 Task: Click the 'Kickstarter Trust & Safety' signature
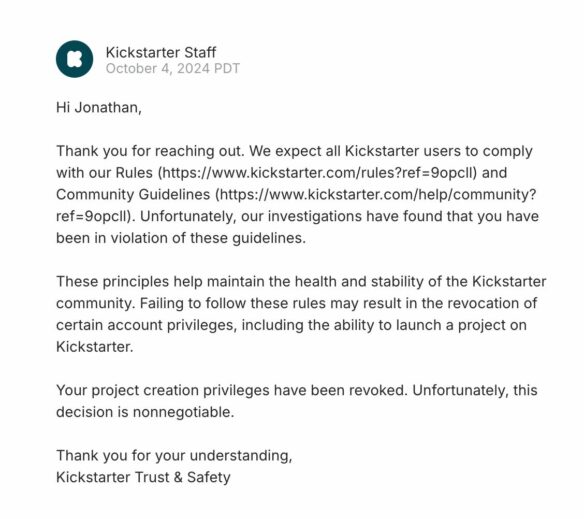point(143,477)
